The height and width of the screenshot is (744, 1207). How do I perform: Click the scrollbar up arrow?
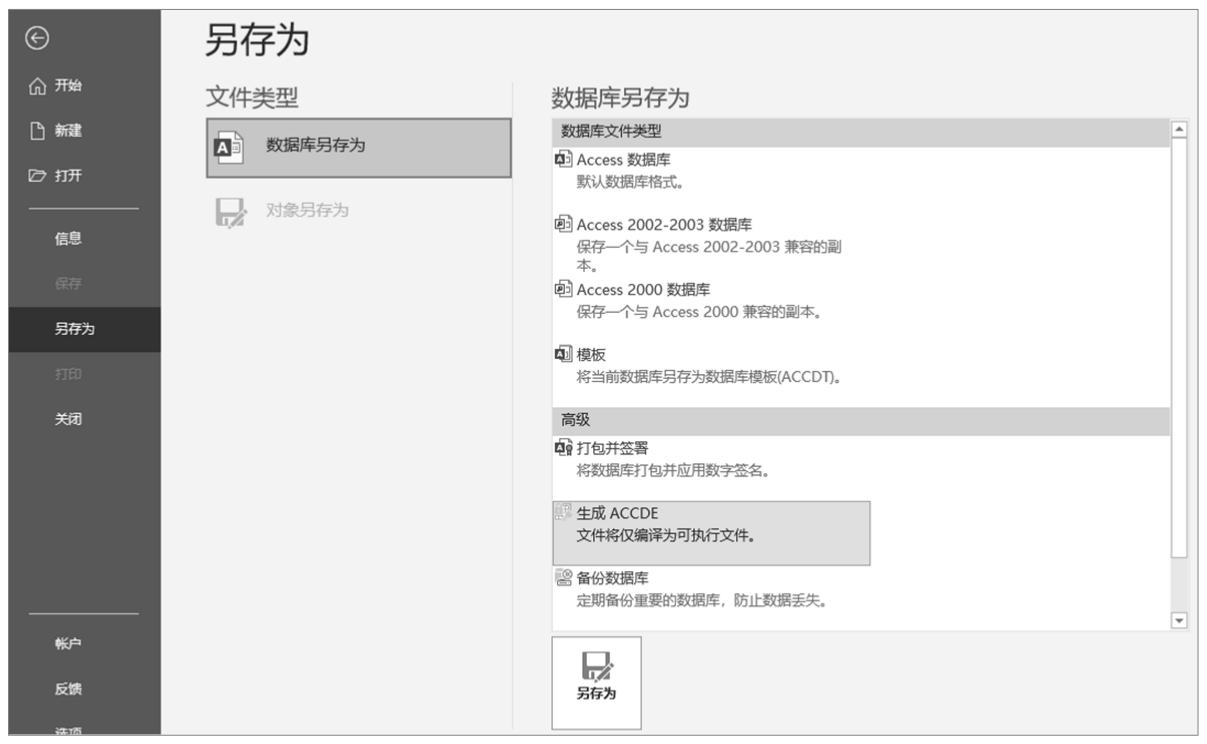click(1178, 129)
